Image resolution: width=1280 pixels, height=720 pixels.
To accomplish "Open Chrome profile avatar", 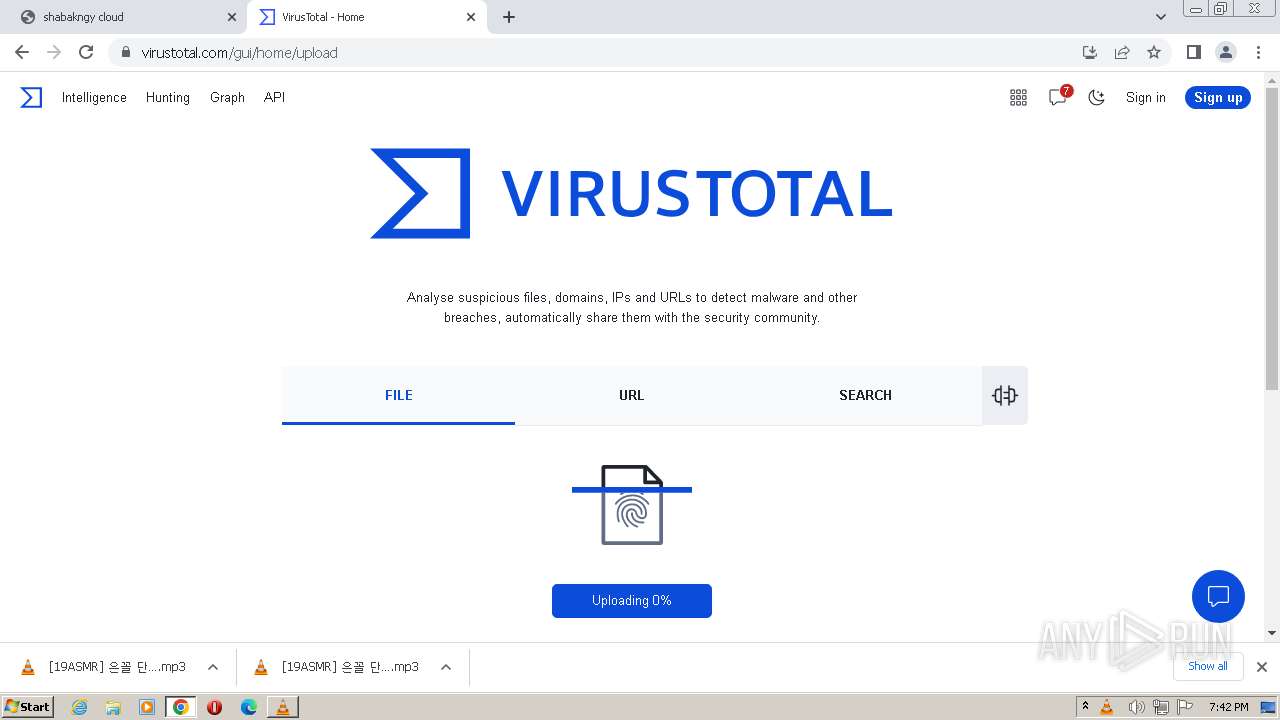I will 1226,52.
